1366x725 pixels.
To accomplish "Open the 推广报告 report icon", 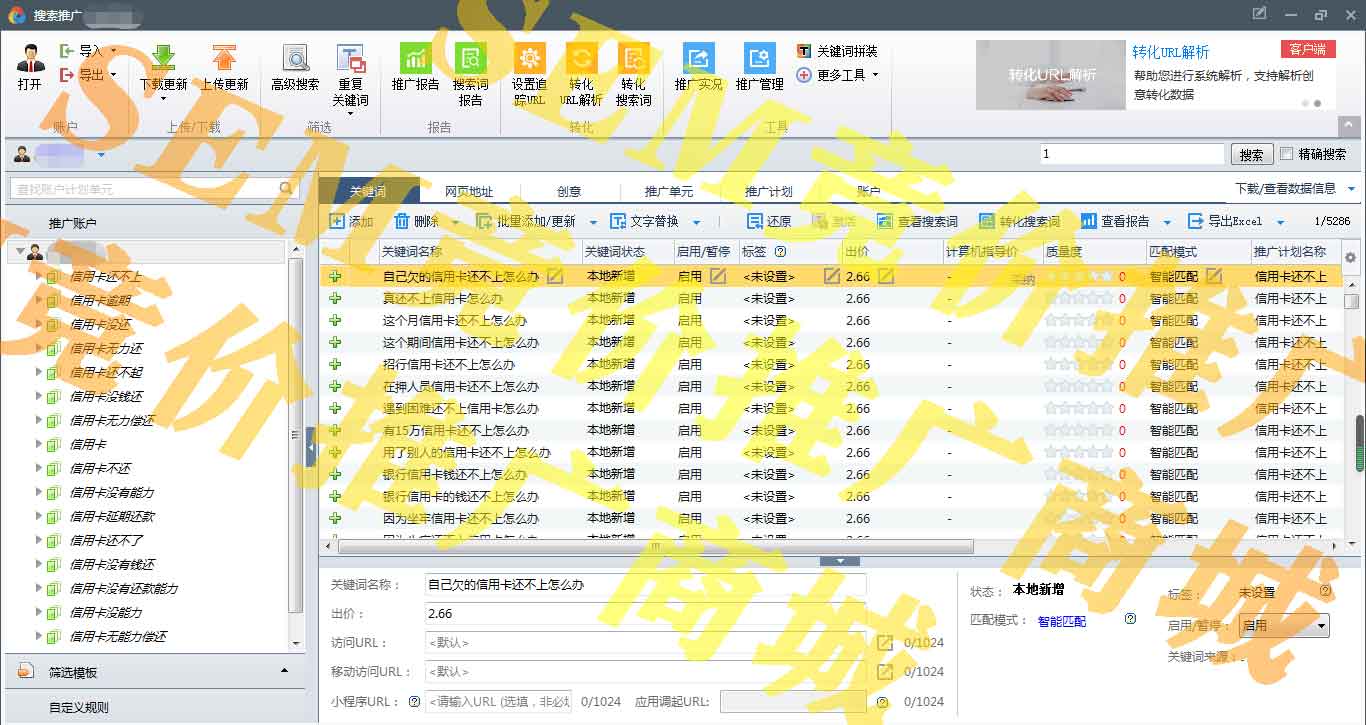I will point(414,59).
